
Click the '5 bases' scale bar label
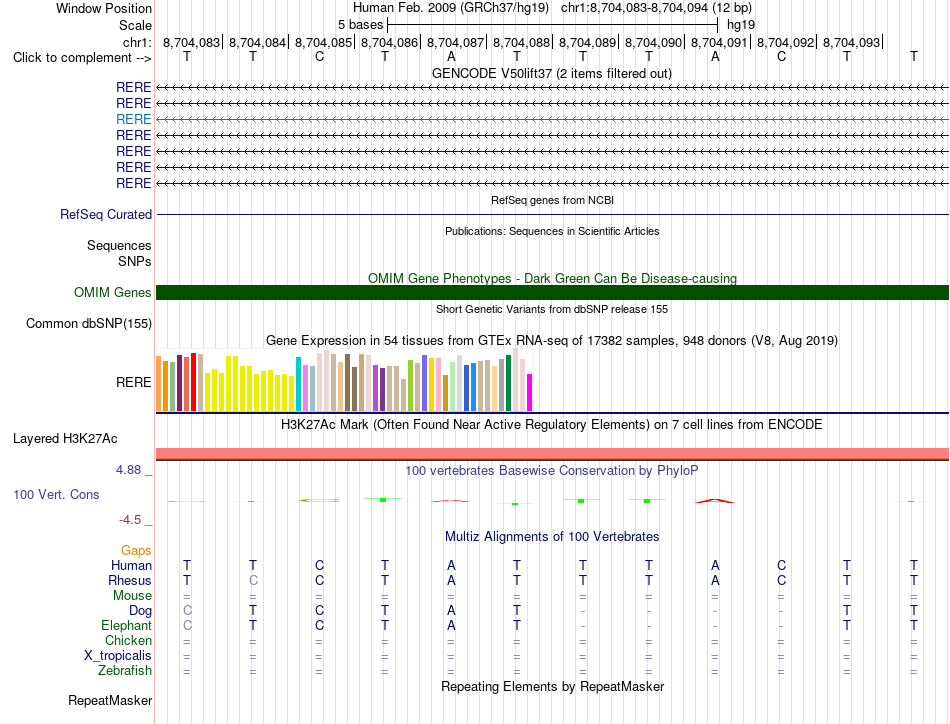pos(360,25)
